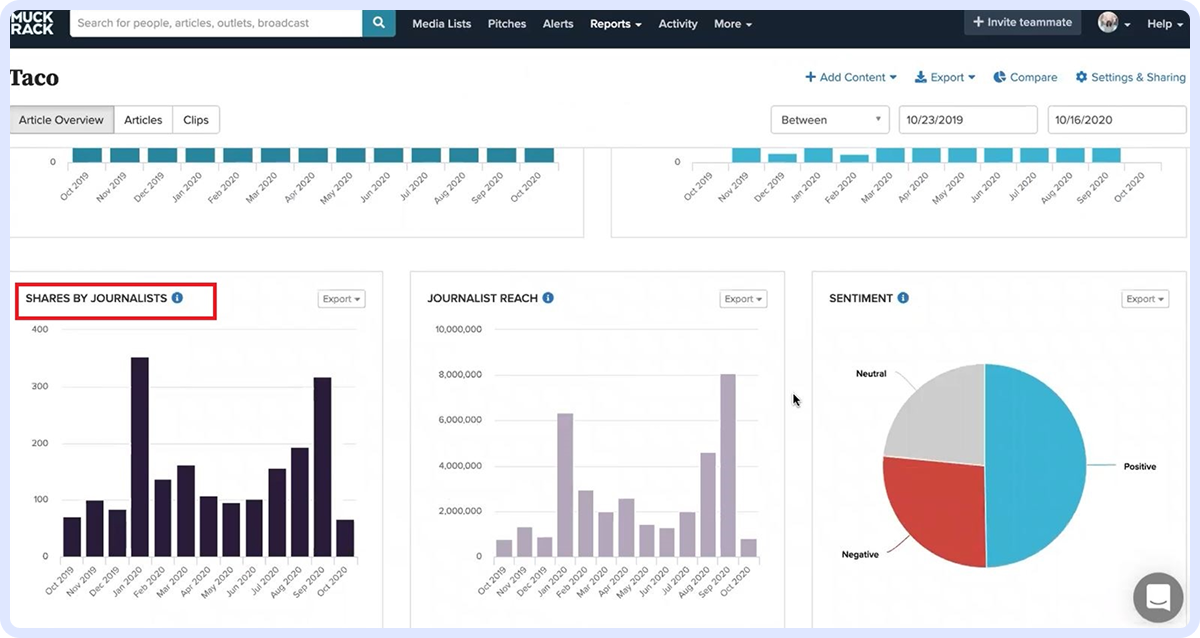This screenshot has width=1200, height=638.
Task: Click the Compare pie chart option
Action: [x=1025, y=77]
